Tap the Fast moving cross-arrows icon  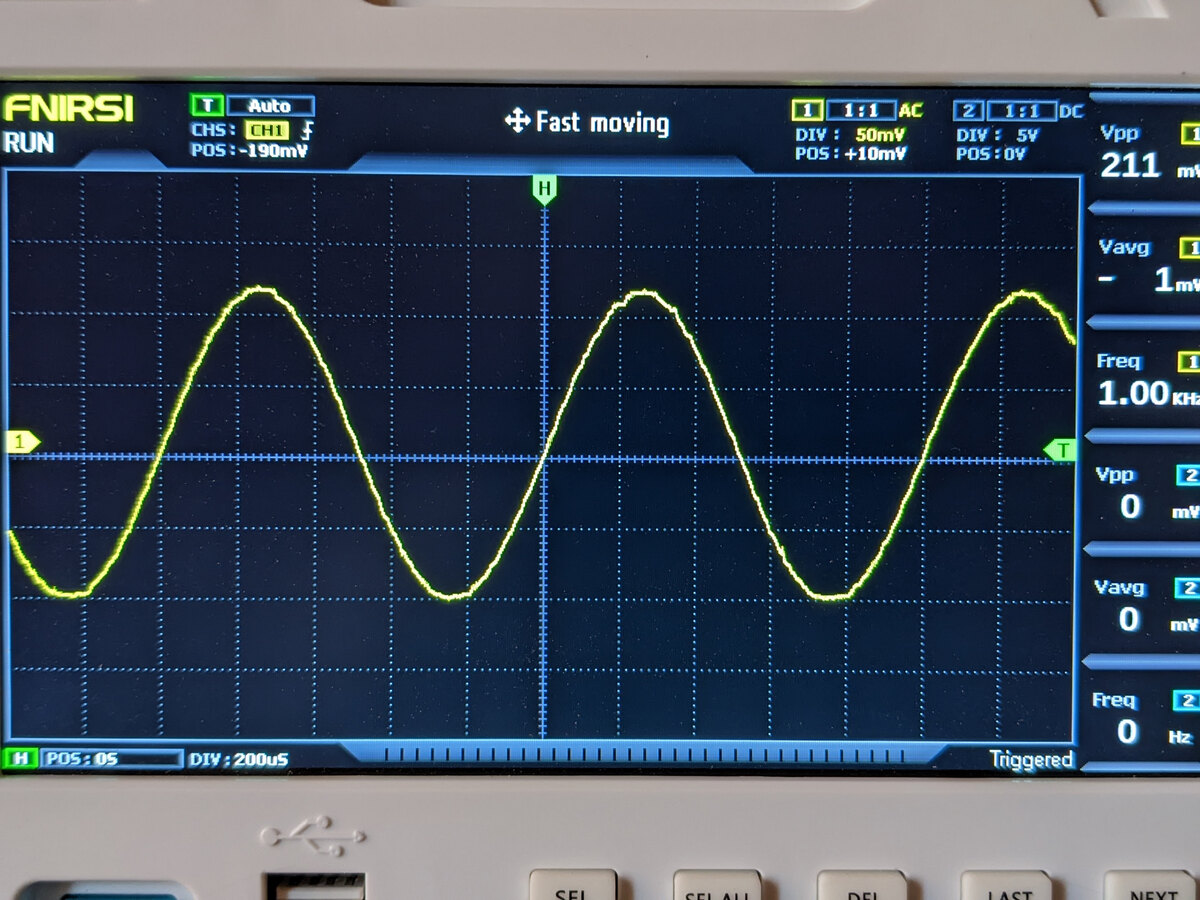517,122
